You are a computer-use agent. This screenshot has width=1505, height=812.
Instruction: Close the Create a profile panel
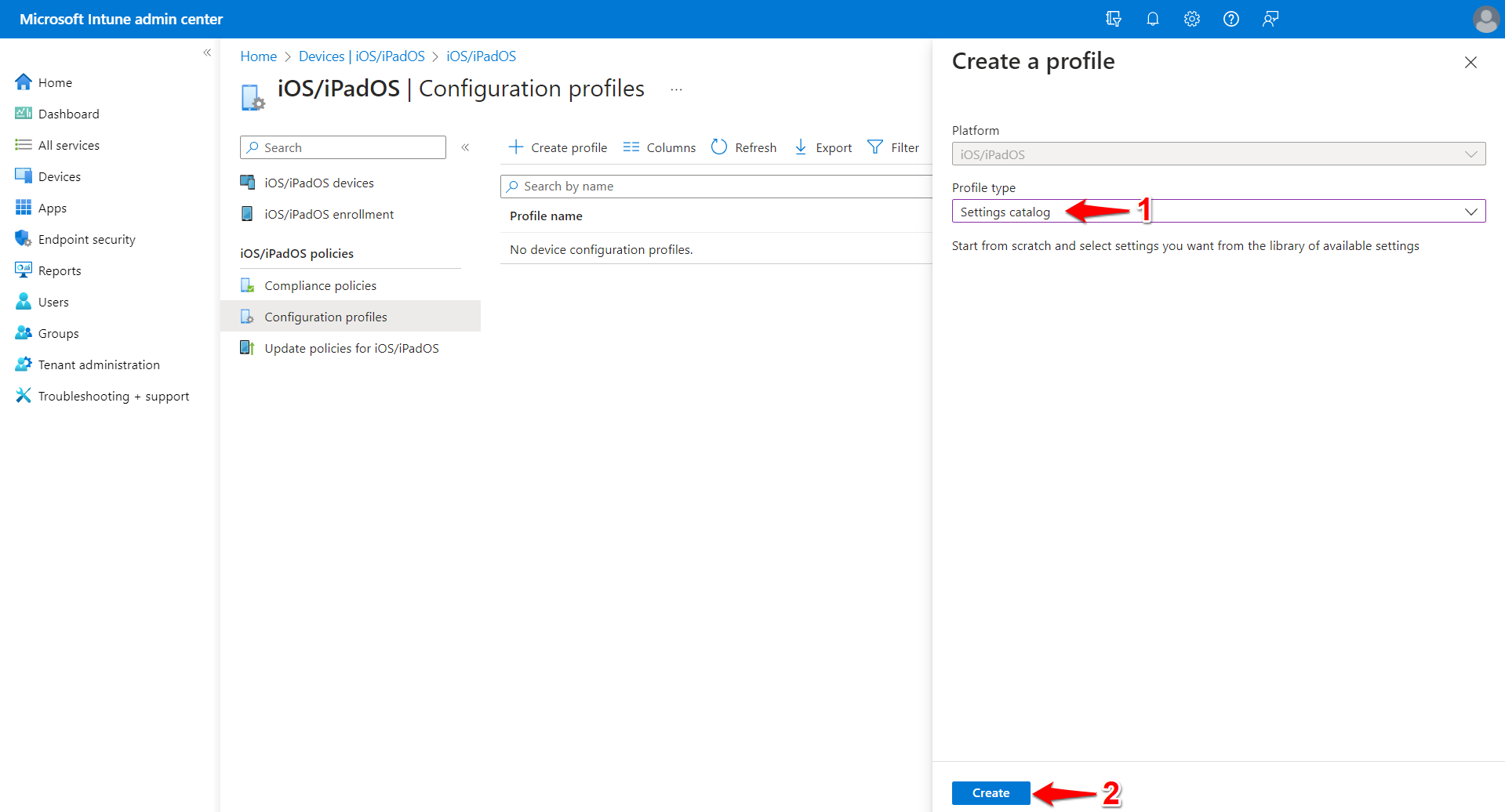(x=1470, y=63)
